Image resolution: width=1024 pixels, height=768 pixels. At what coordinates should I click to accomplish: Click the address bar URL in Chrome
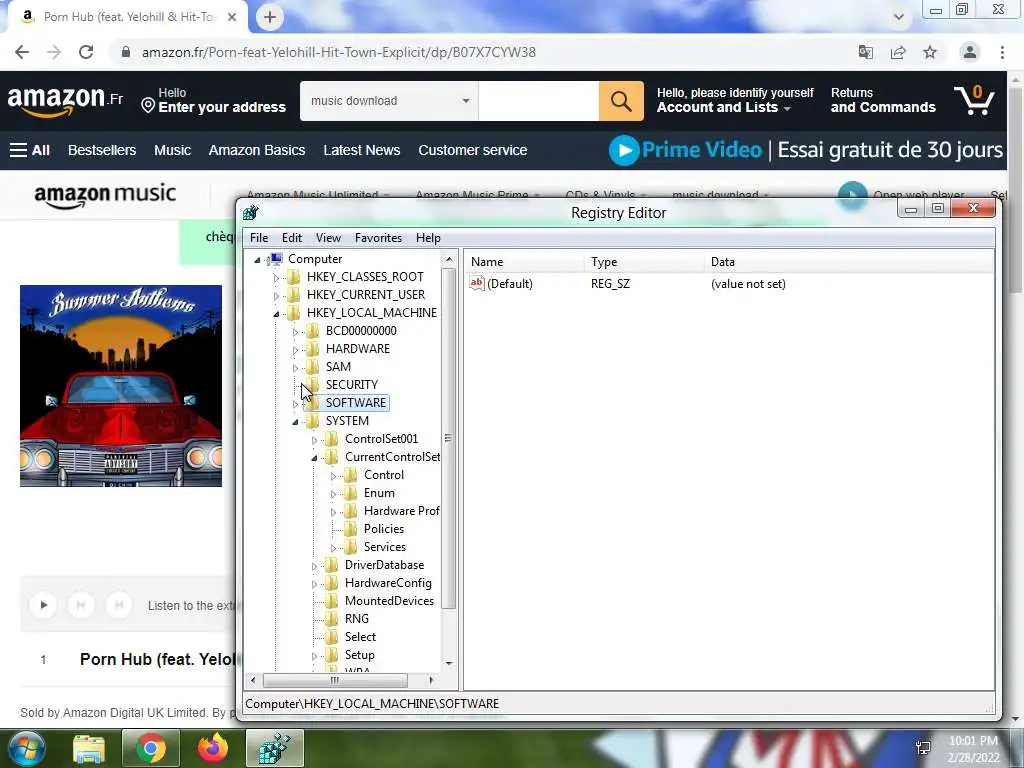339,52
